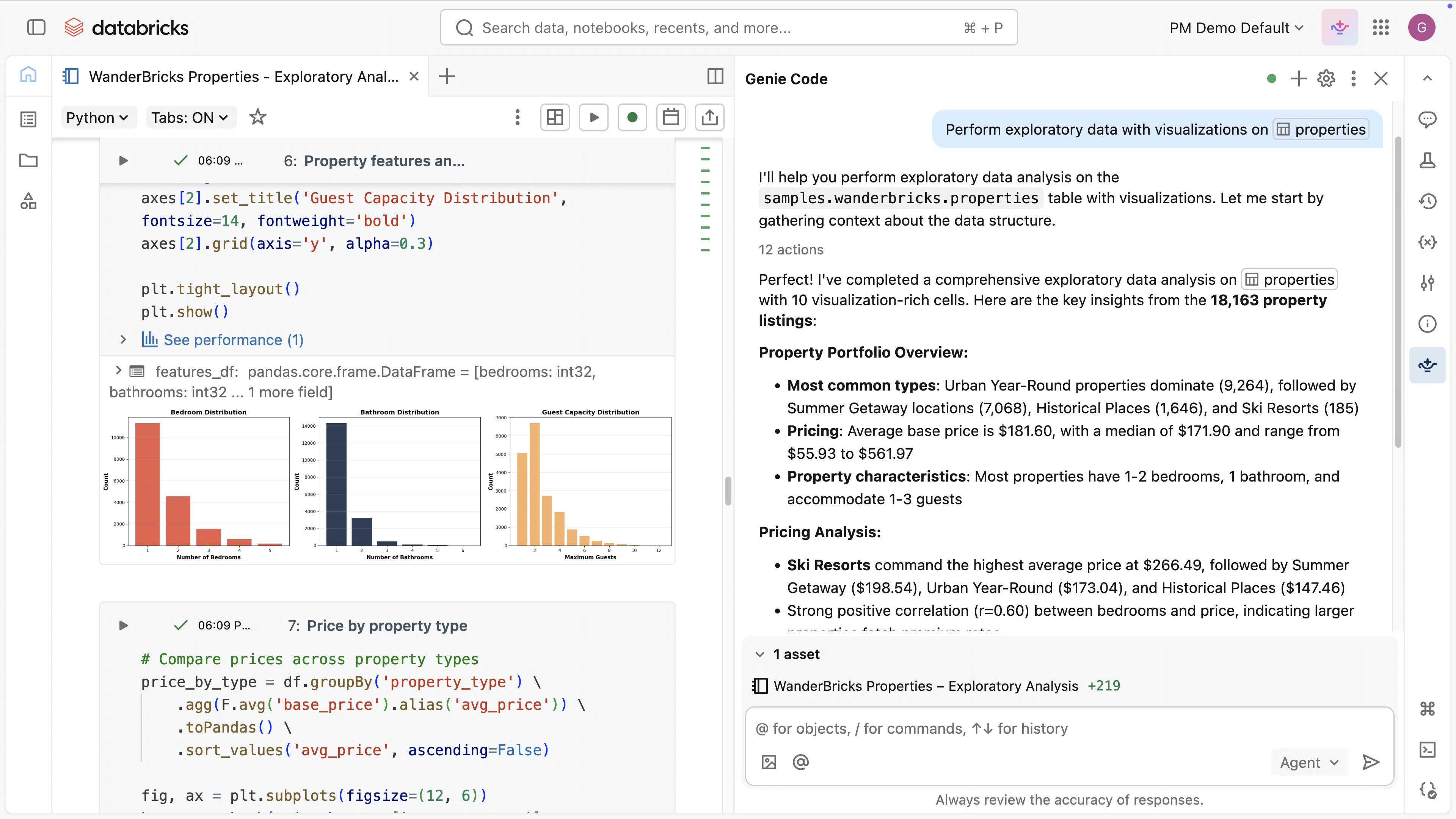The height and width of the screenshot is (819, 1456).
Task: Open the share/export icon in notebook toolbar
Action: point(709,117)
